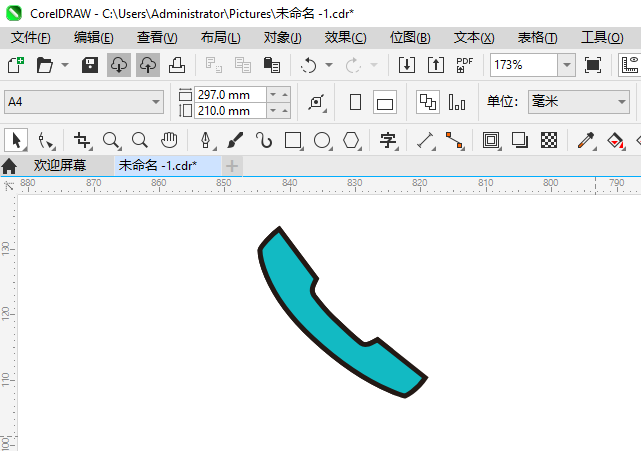
Task: Expand the Undo history dropdown arrow
Action: [329, 65]
